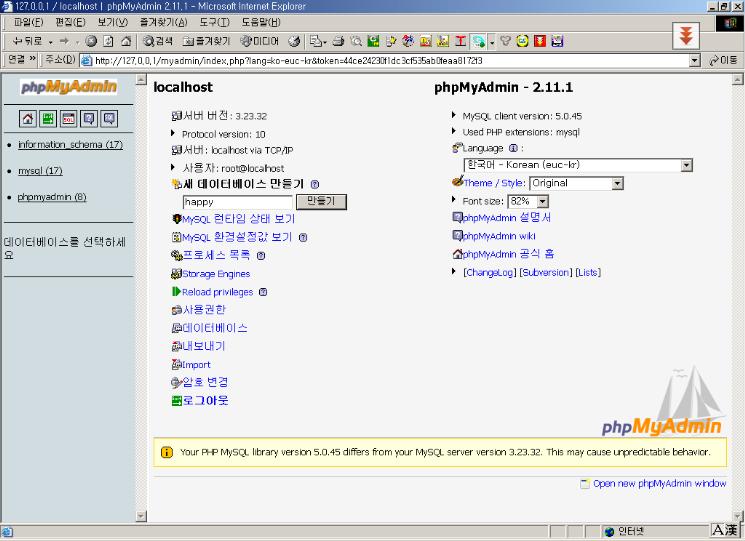Viewport: 745px width, 541px height.
Task: Click the 즐겨찾기 (Favorites) toolbar button
Action: point(206,41)
